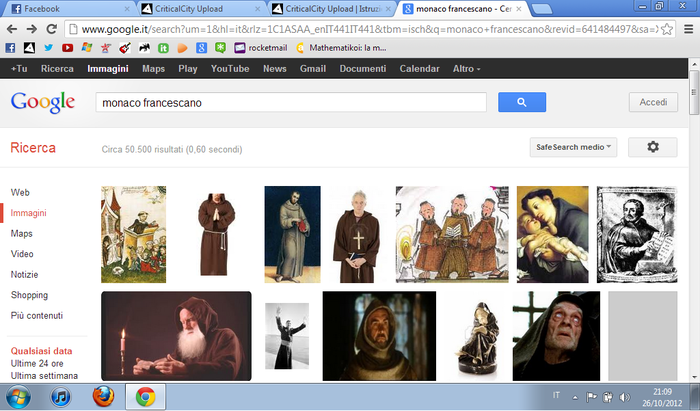Image resolution: width=700 pixels, height=411 pixels.
Task: Open Calendar in the black Google bar
Action: point(419,69)
